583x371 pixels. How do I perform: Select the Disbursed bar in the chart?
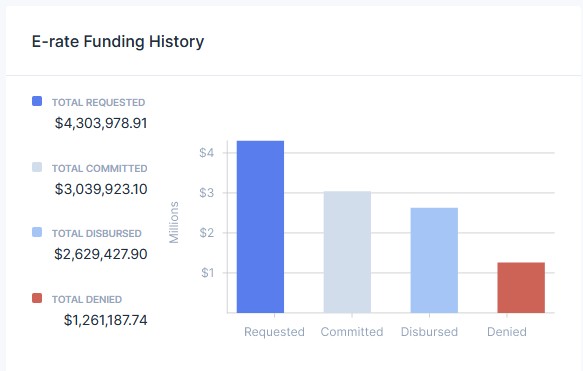pyautogui.click(x=434, y=260)
